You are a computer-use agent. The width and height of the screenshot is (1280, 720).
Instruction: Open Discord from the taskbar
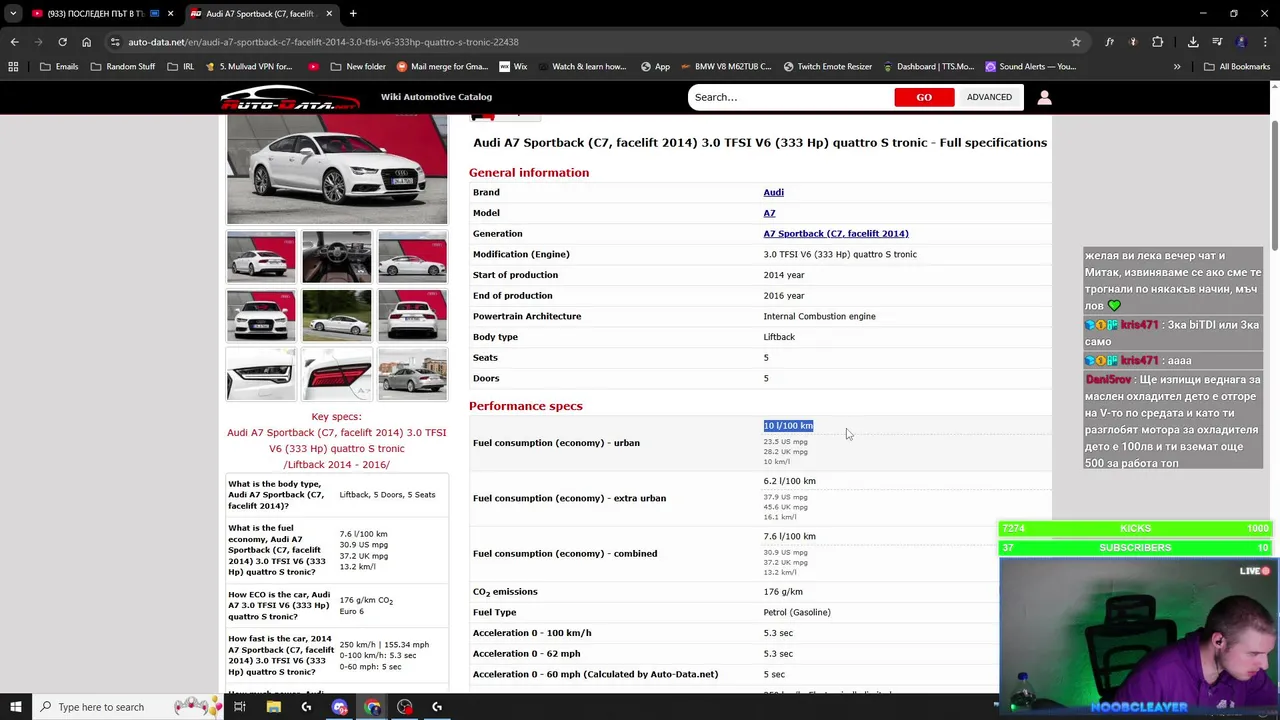tap(339, 707)
